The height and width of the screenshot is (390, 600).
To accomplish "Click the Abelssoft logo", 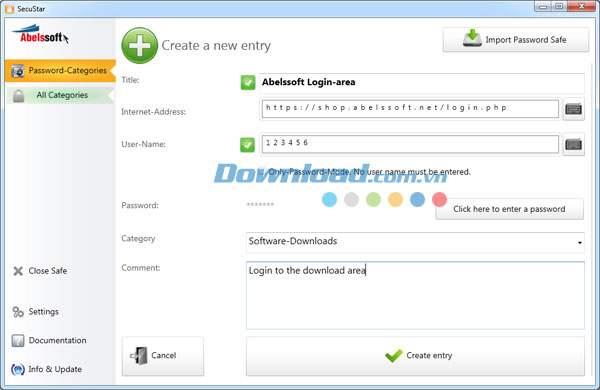I will [x=41, y=34].
